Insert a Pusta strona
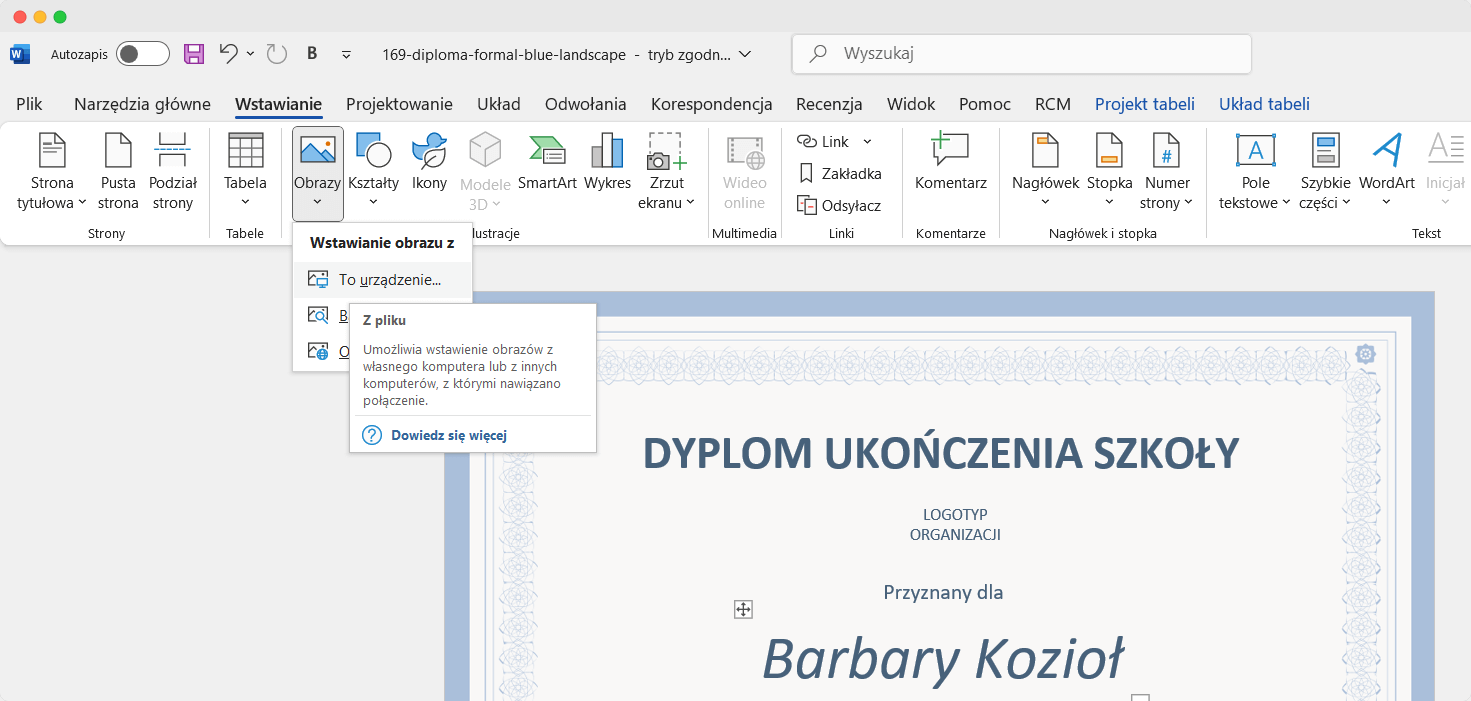 [118, 172]
